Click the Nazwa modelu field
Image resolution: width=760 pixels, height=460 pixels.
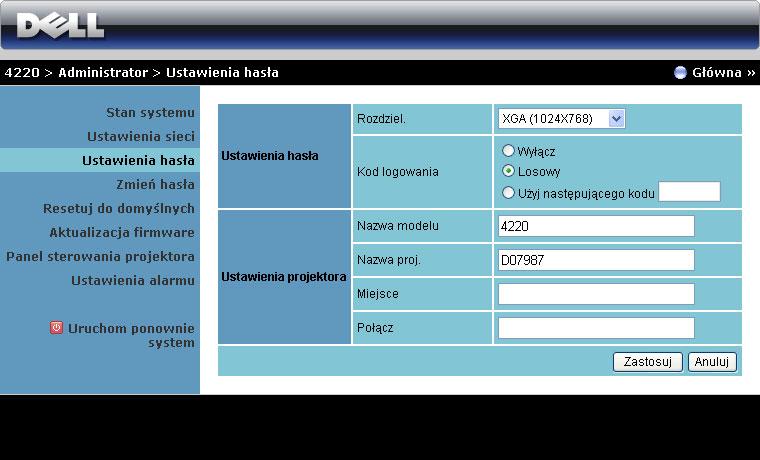point(596,226)
